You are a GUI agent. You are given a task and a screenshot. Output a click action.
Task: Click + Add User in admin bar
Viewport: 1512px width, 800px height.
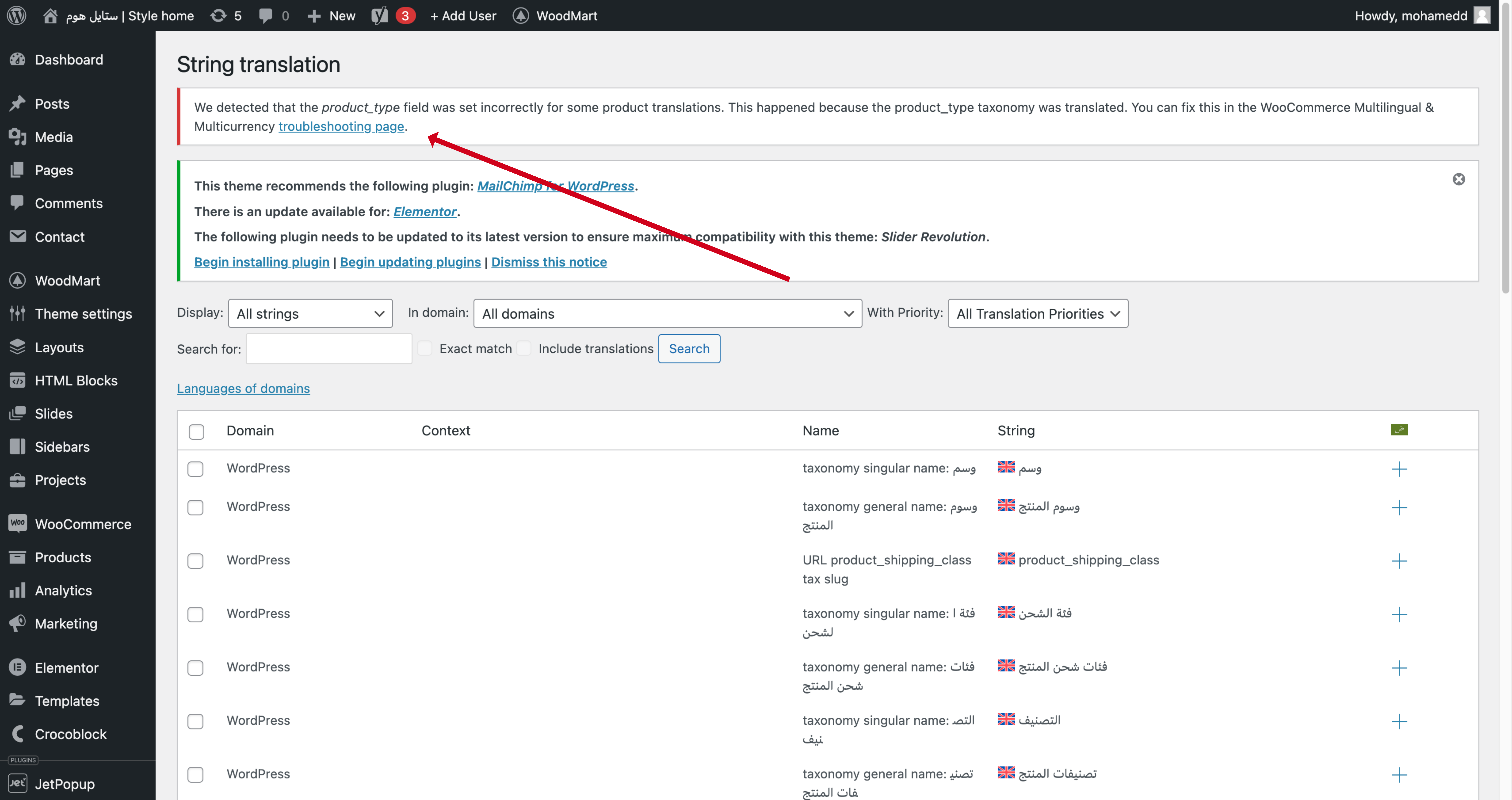tap(463, 16)
